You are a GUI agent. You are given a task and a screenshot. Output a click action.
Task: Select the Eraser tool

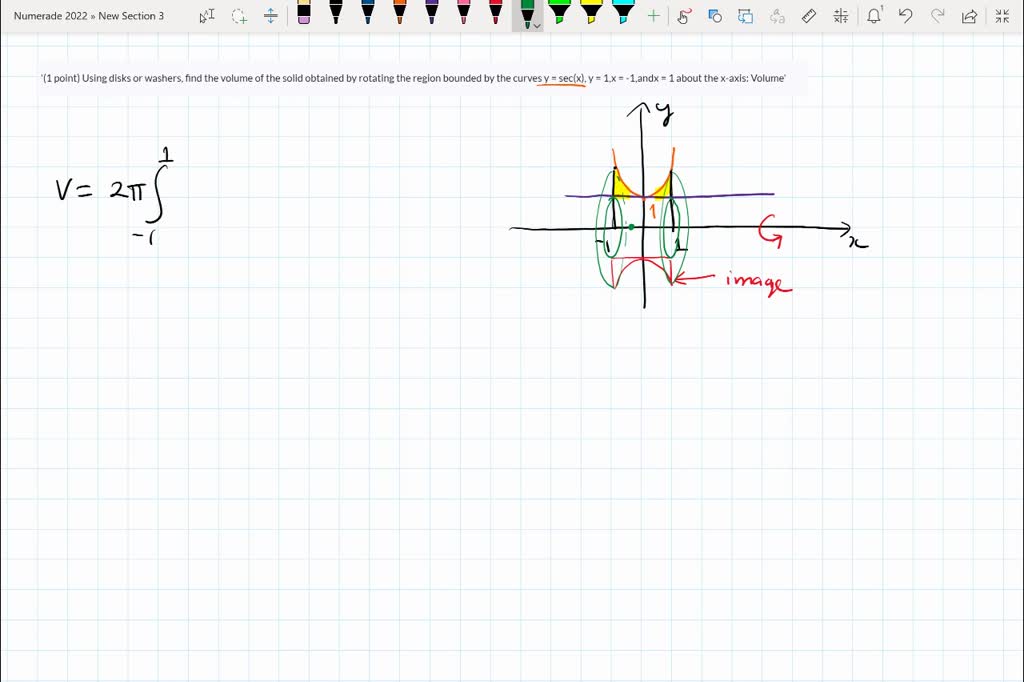[x=305, y=14]
